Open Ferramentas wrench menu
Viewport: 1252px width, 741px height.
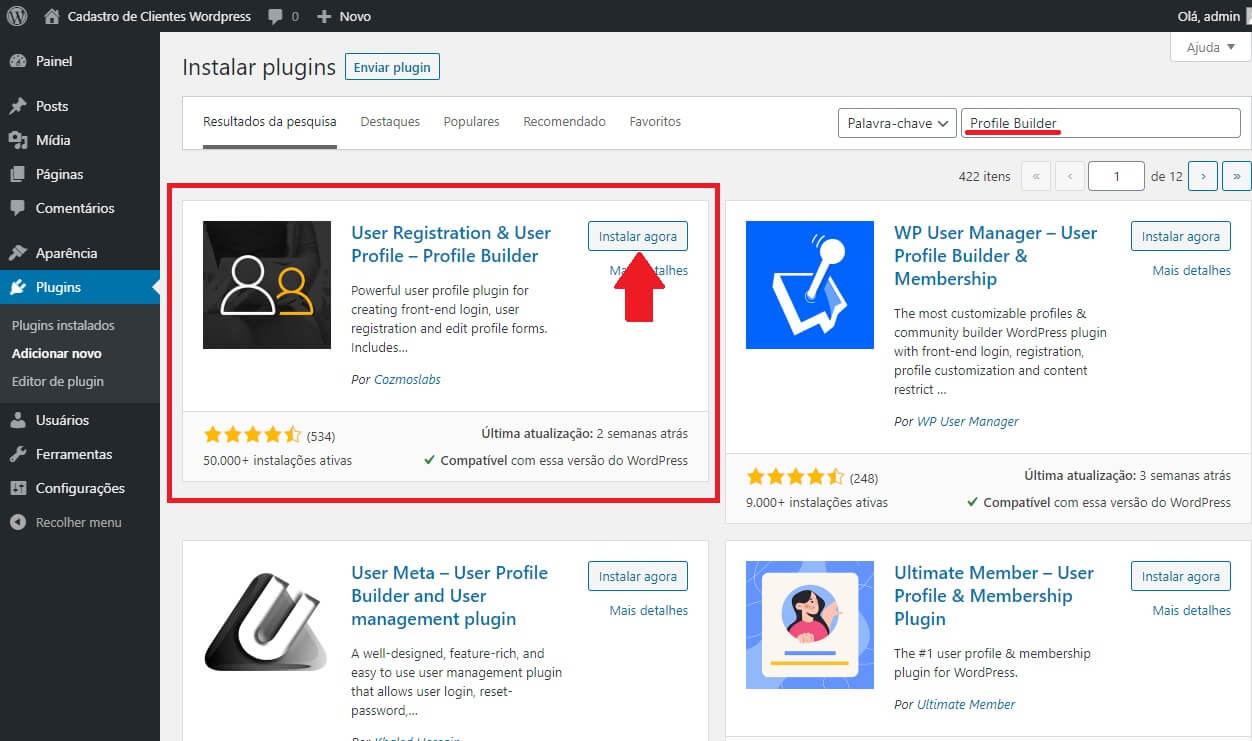tap(17, 454)
